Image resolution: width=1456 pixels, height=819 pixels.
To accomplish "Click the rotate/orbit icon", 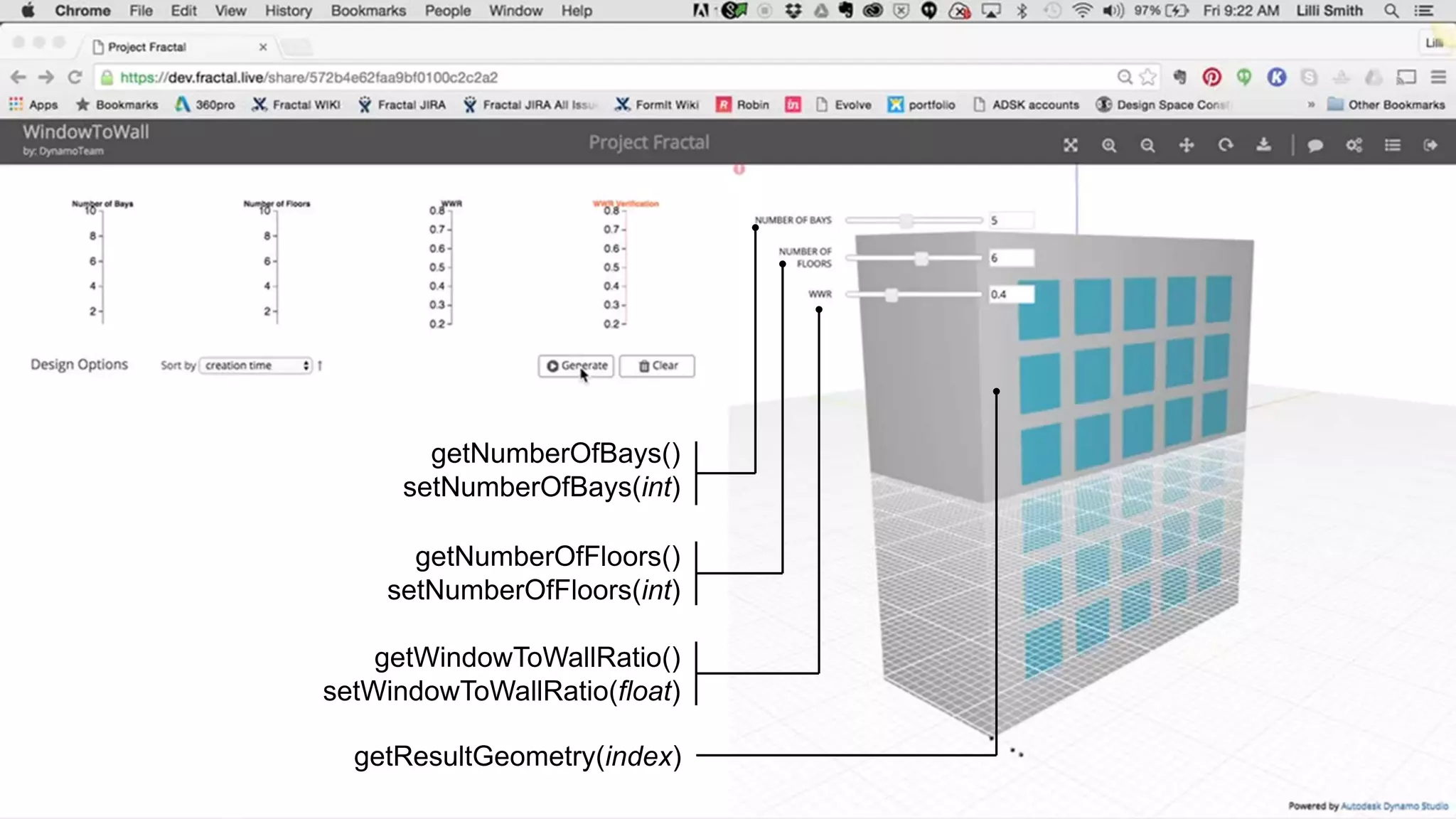I will [1225, 145].
